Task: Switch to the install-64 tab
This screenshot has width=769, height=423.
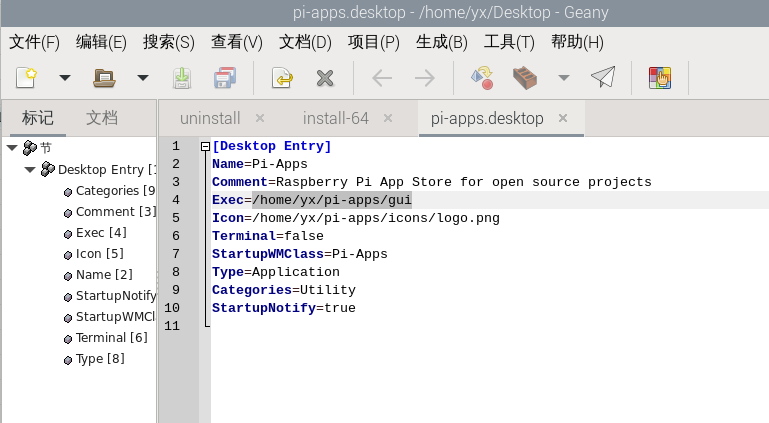Action: pos(335,118)
